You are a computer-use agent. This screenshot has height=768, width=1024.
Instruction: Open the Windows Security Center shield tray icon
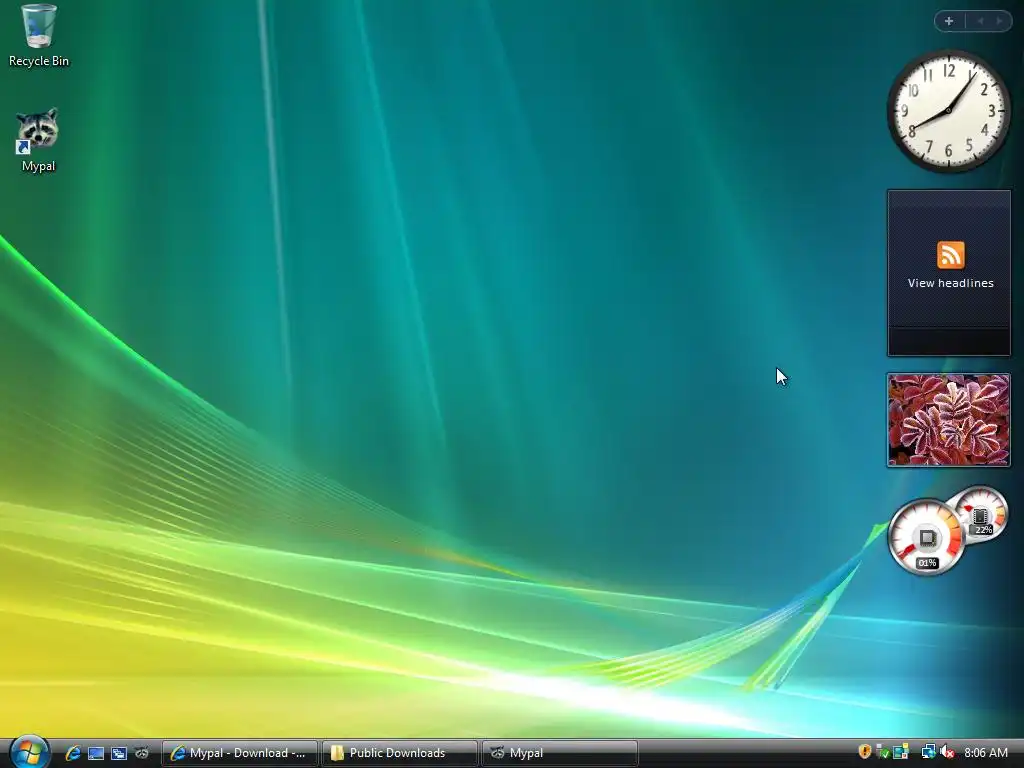[865, 752]
